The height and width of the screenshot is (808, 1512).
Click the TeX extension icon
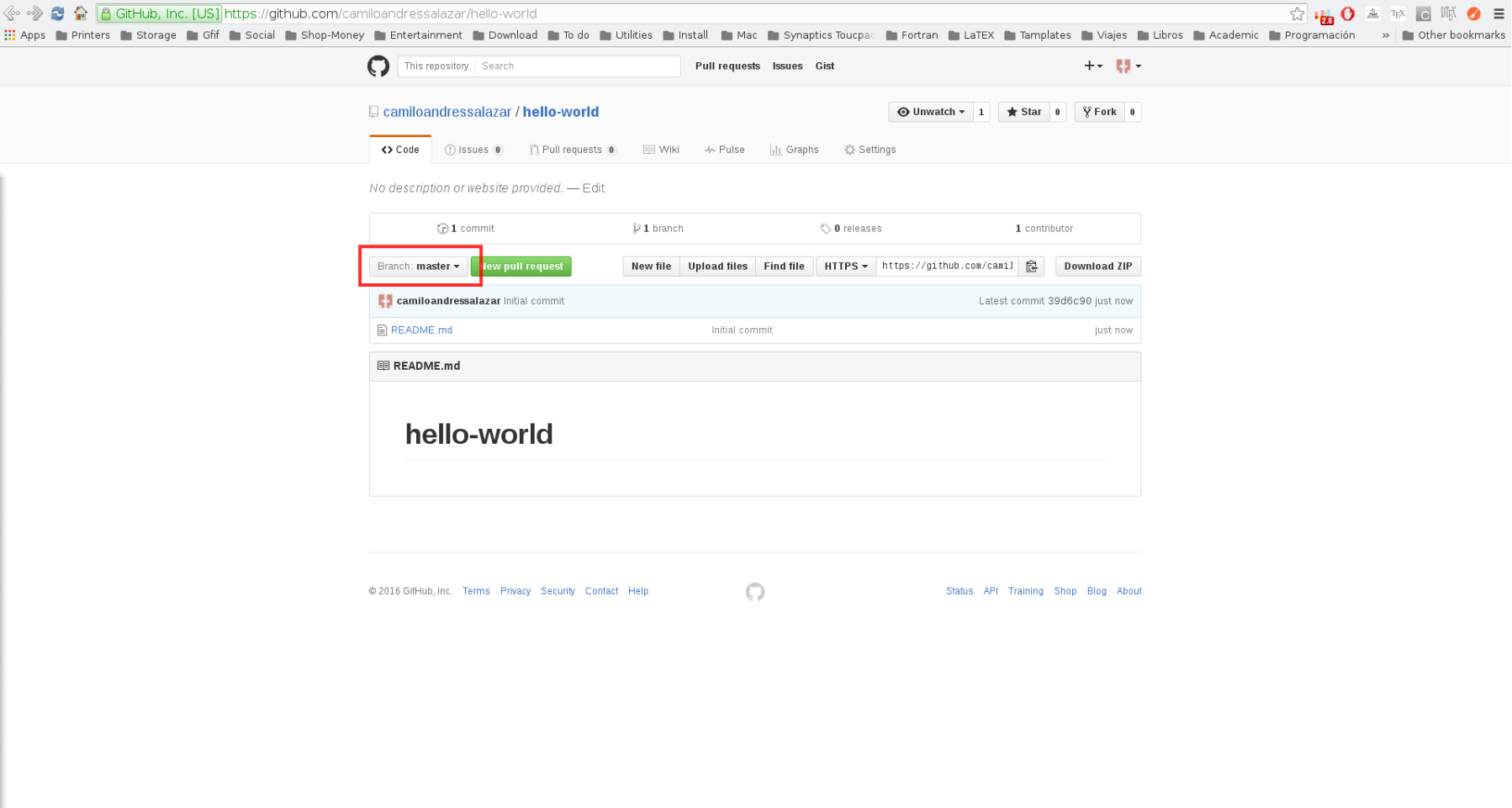[x=1398, y=13]
